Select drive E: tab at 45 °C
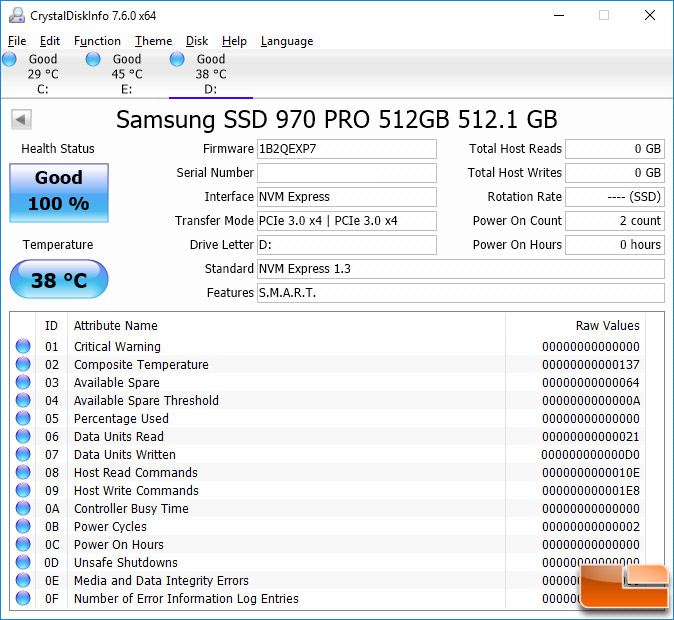The image size is (674, 620). (126, 74)
